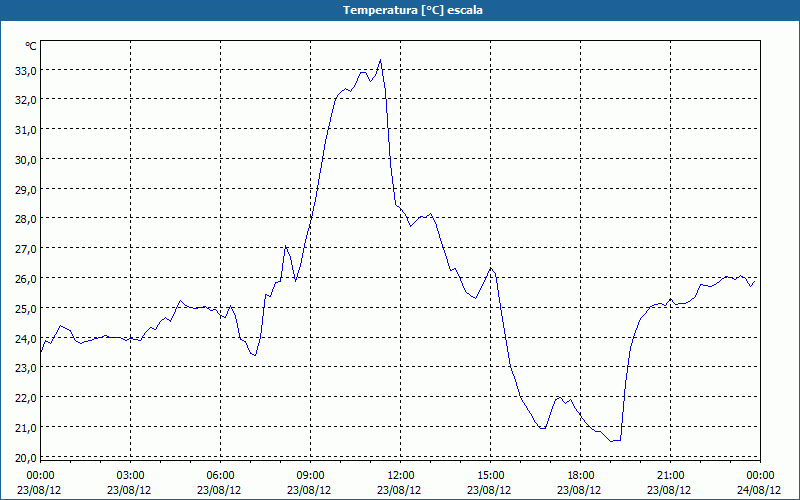This screenshot has height=500, width=800.
Task: Select the 23,0 y-axis label
Action: 26,368
